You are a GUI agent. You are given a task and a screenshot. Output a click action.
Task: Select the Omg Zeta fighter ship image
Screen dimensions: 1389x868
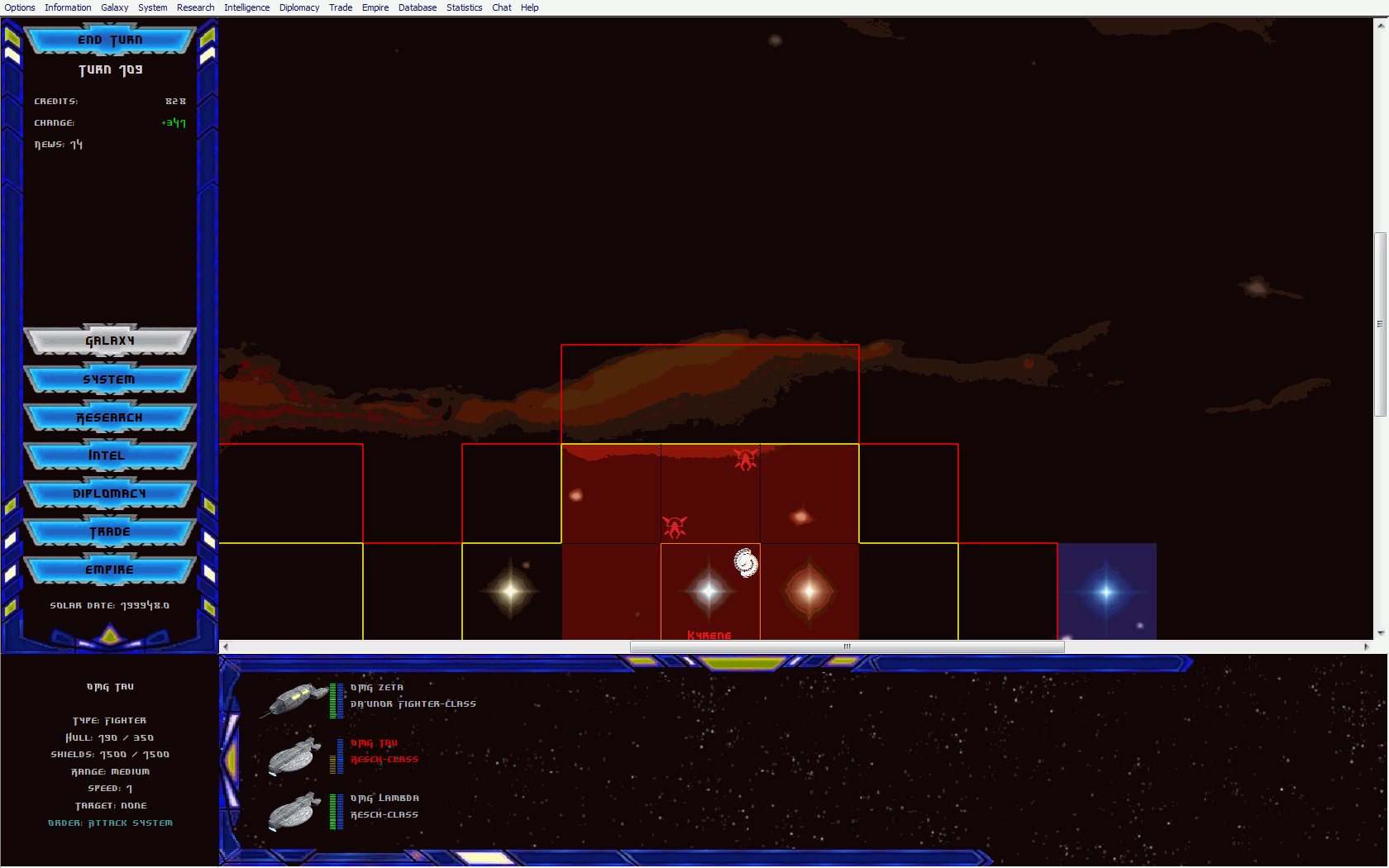click(x=294, y=700)
